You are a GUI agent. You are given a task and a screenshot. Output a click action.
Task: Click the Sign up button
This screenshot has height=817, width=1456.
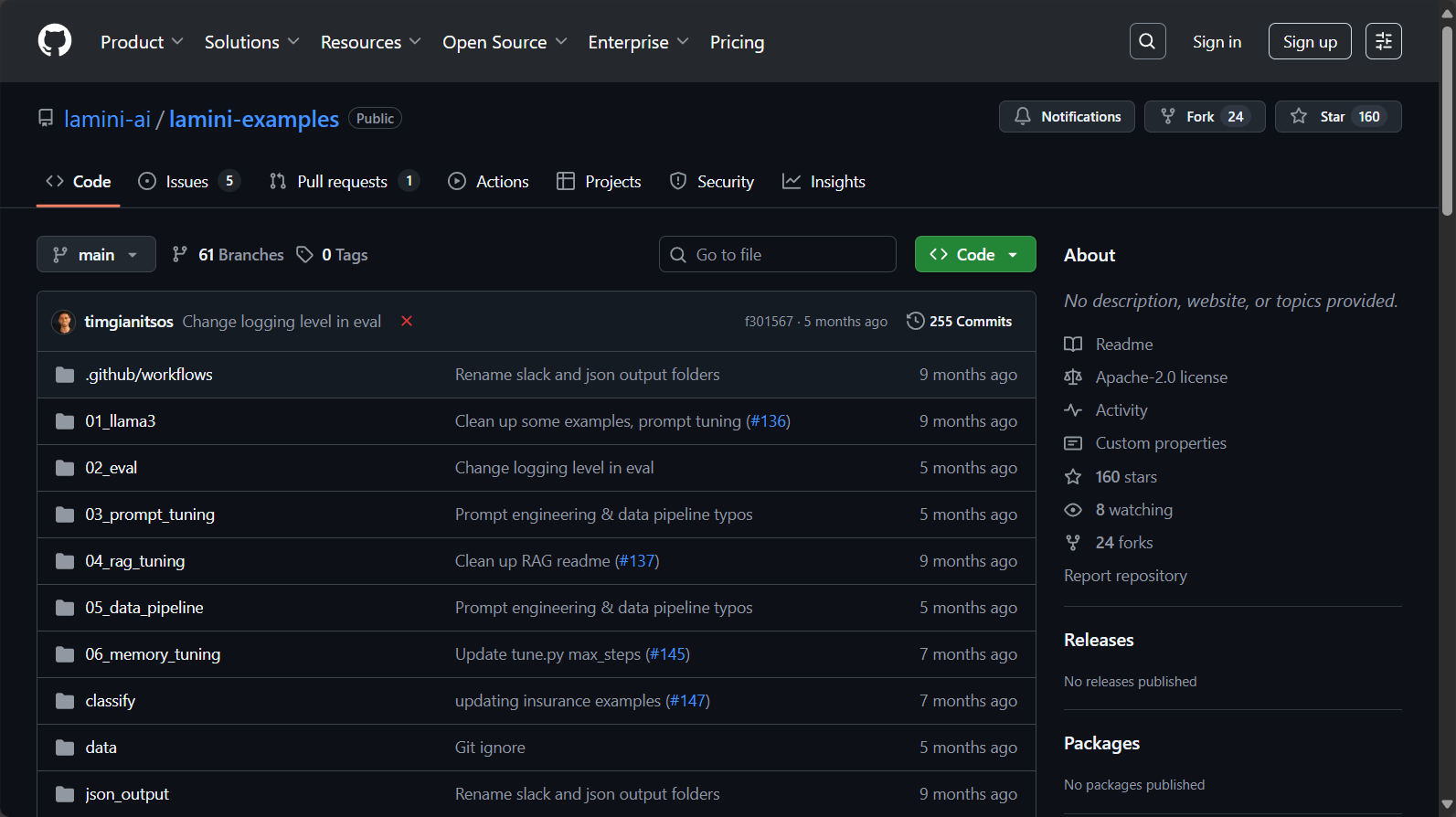click(1310, 41)
